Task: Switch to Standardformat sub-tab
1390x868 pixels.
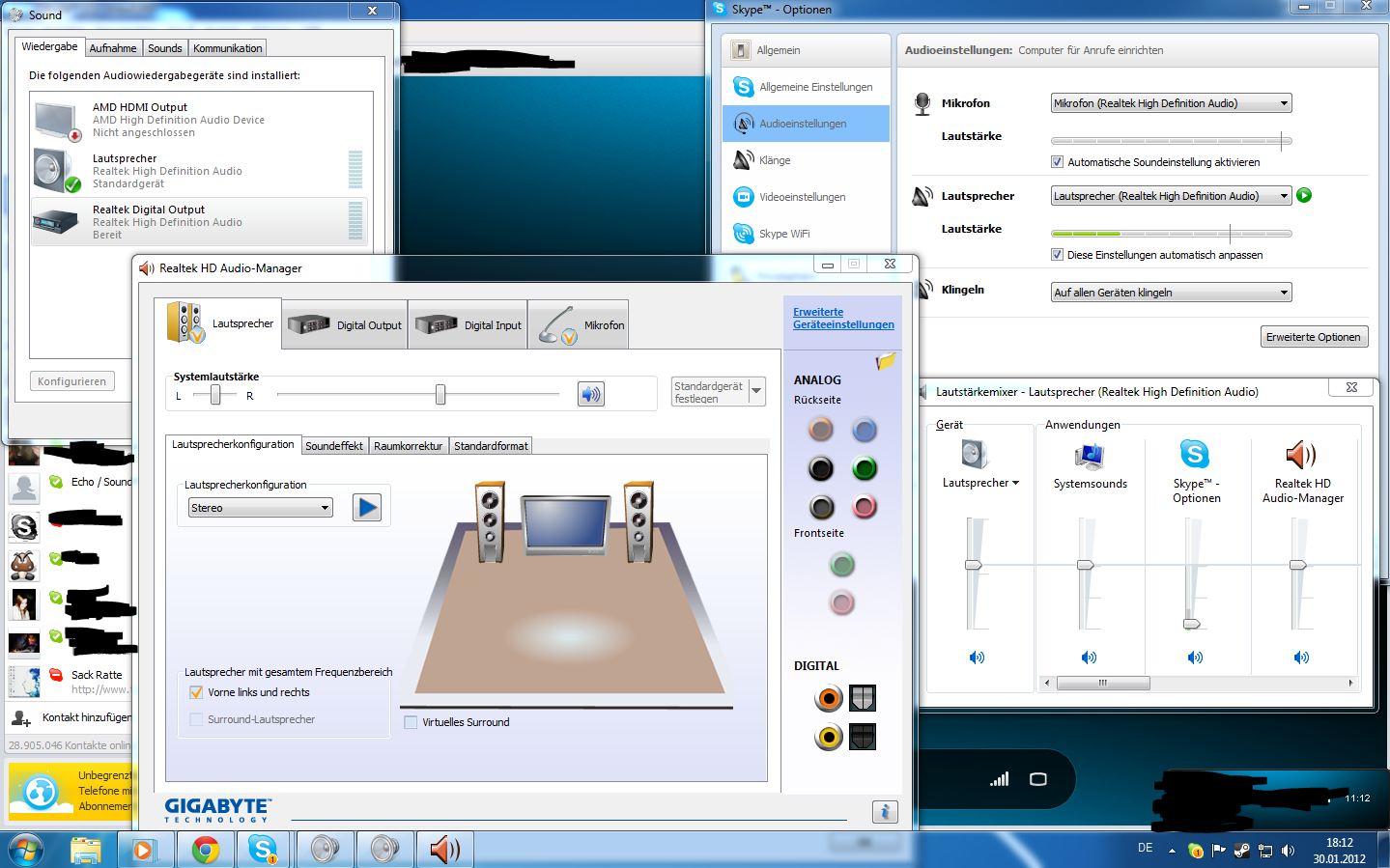Action: pyautogui.click(x=491, y=446)
